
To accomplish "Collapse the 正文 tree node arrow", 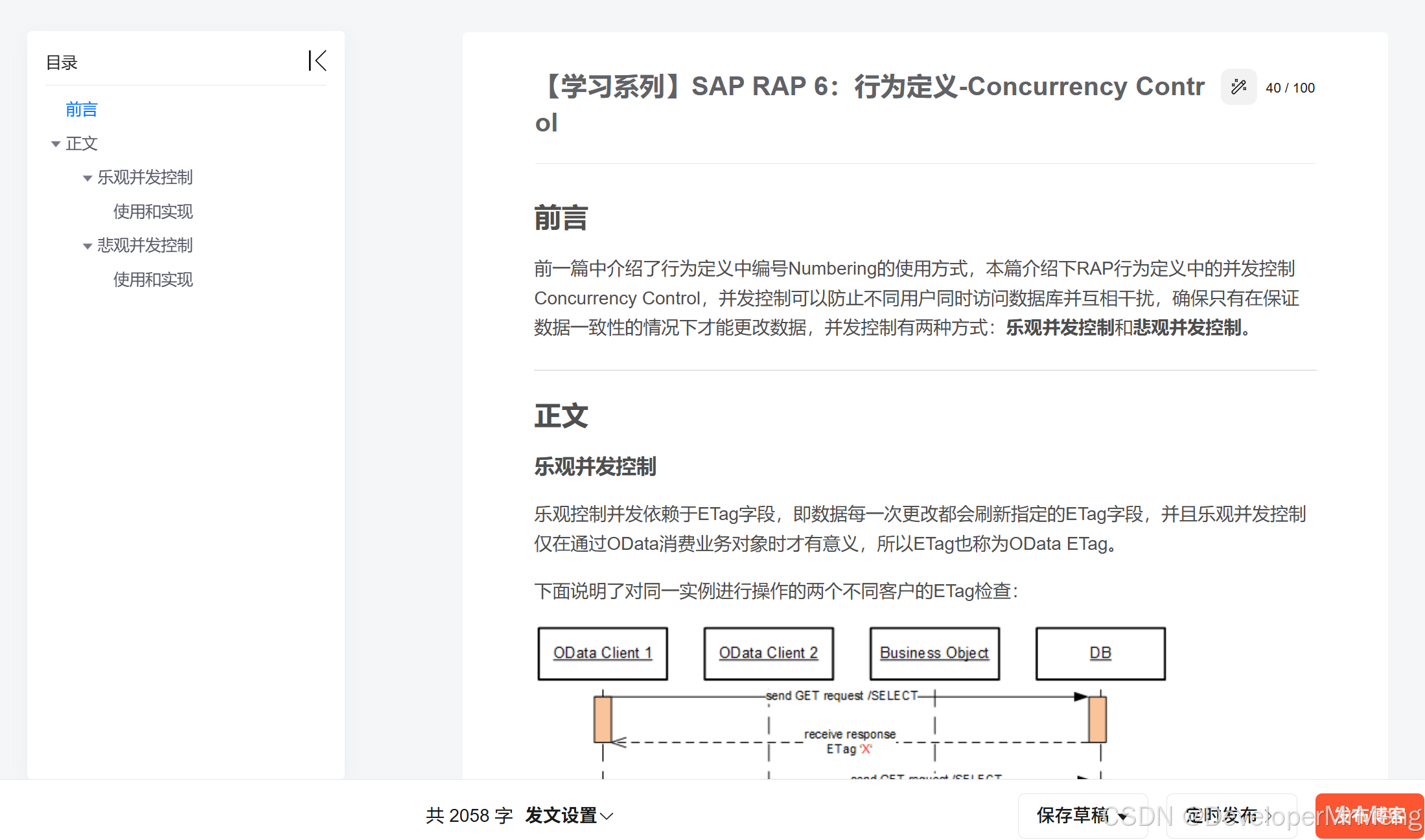I will click(56, 144).
